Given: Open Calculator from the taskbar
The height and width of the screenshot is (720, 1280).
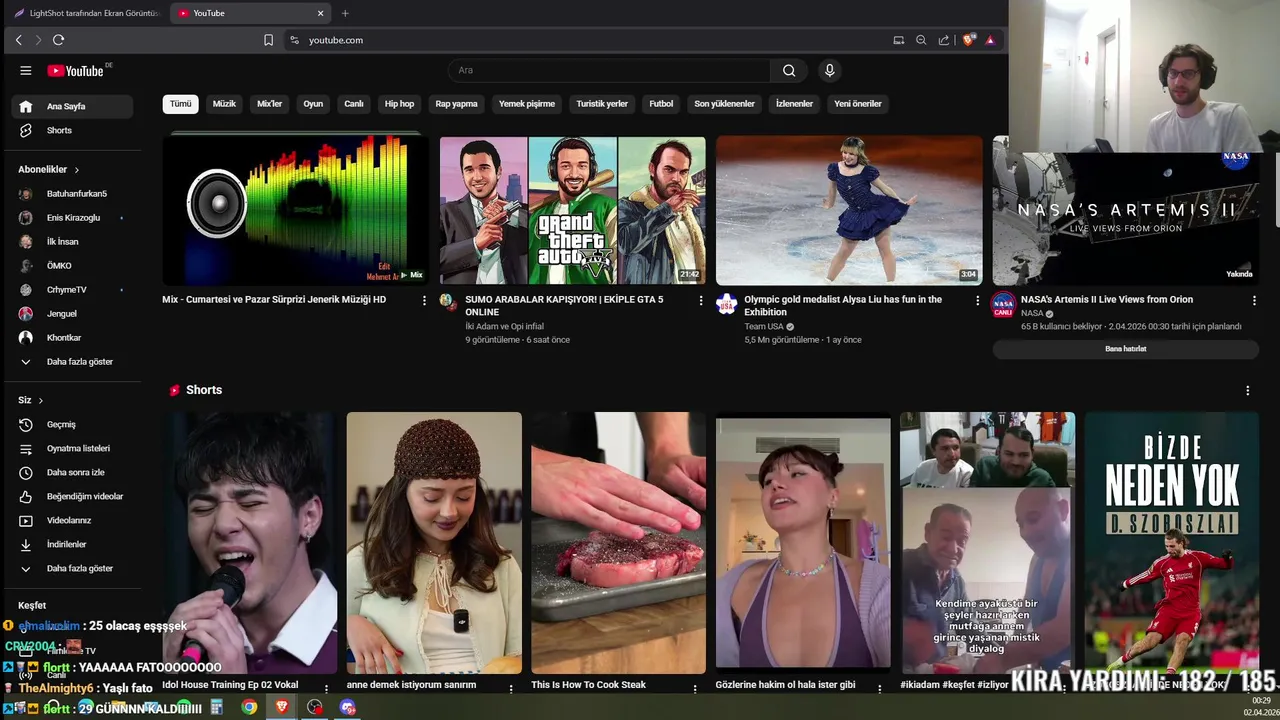Looking at the screenshot, I should click(216, 707).
